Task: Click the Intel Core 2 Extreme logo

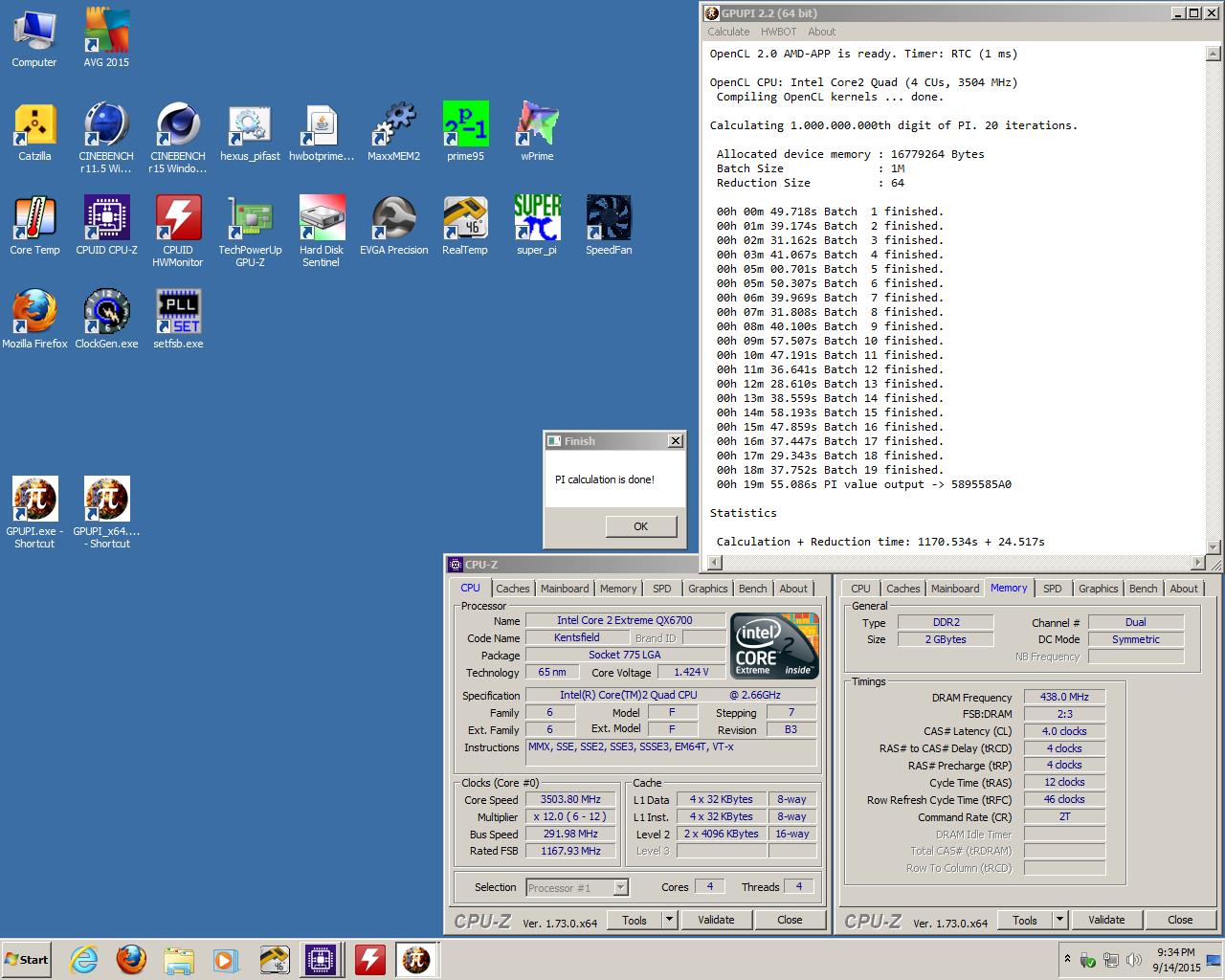Action: pyautogui.click(x=775, y=646)
